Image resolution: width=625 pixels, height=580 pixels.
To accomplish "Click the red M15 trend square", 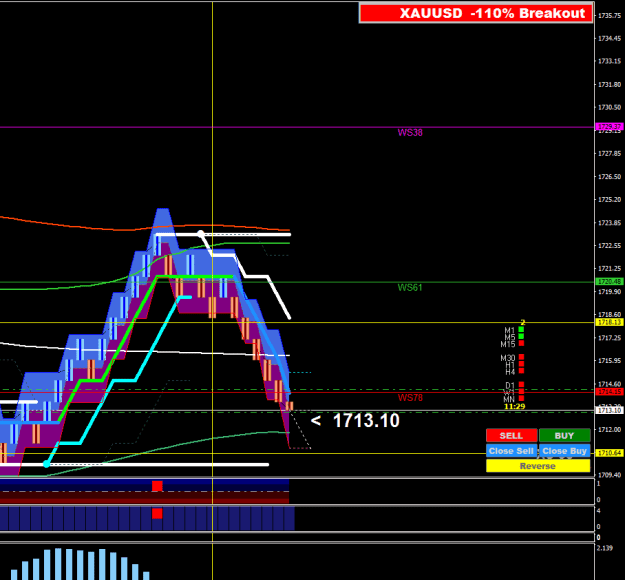I will tap(521, 343).
